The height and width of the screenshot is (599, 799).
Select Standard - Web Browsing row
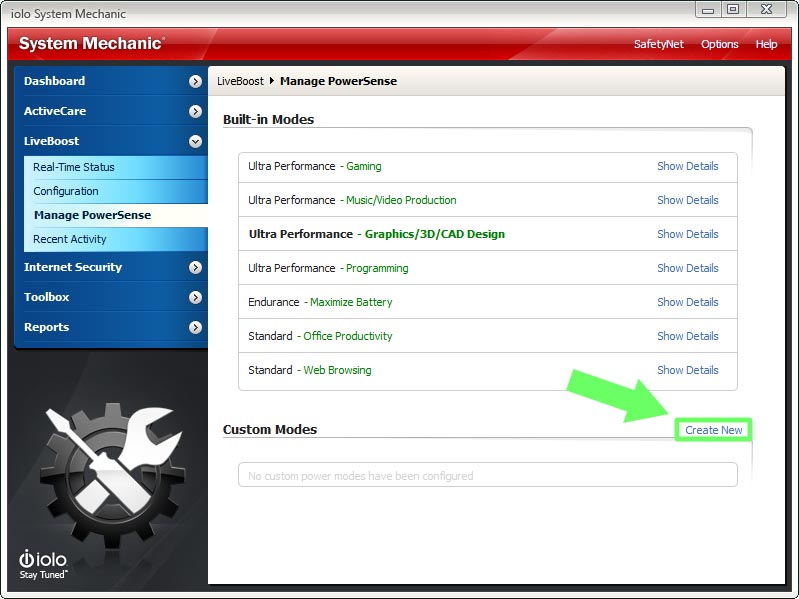click(488, 371)
